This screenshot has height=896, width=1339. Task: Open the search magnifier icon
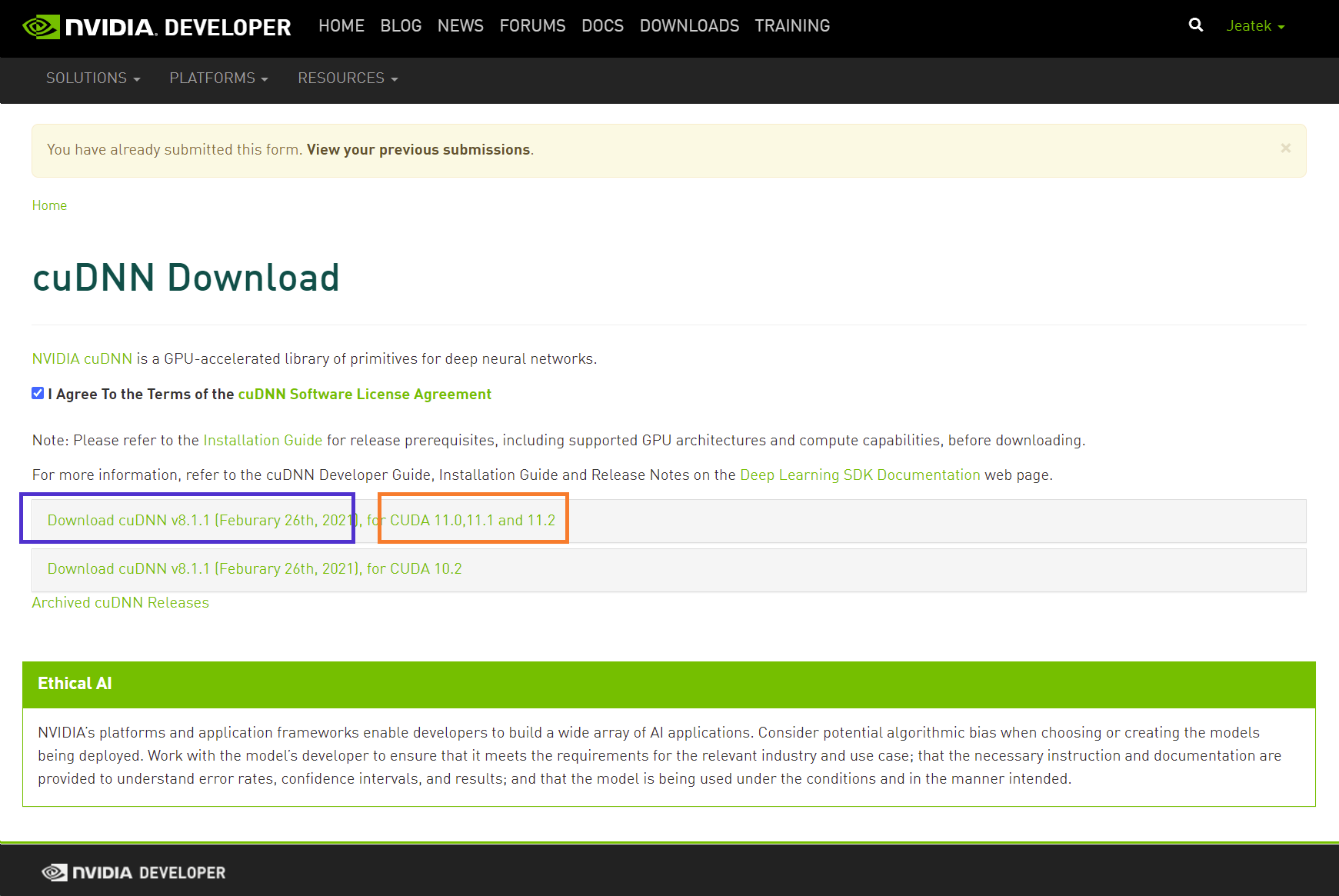click(x=1196, y=25)
